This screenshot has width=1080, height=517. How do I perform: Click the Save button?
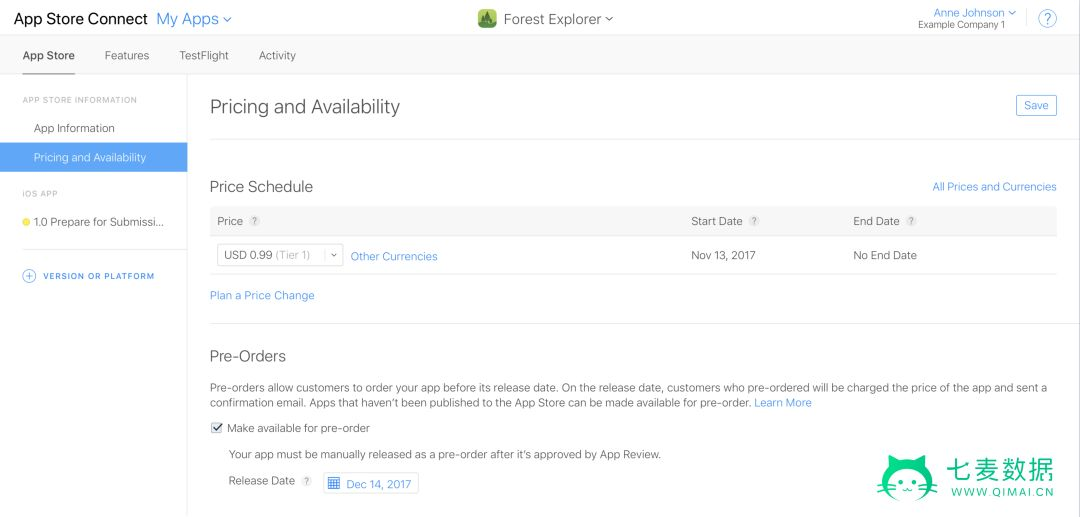pyautogui.click(x=1036, y=105)
